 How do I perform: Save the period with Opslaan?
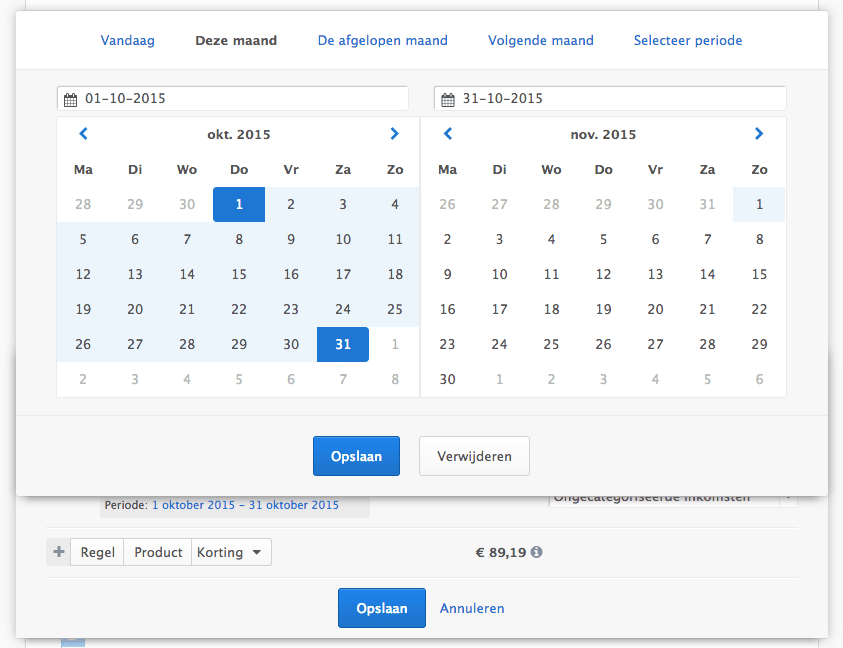[x=356, y=455]
